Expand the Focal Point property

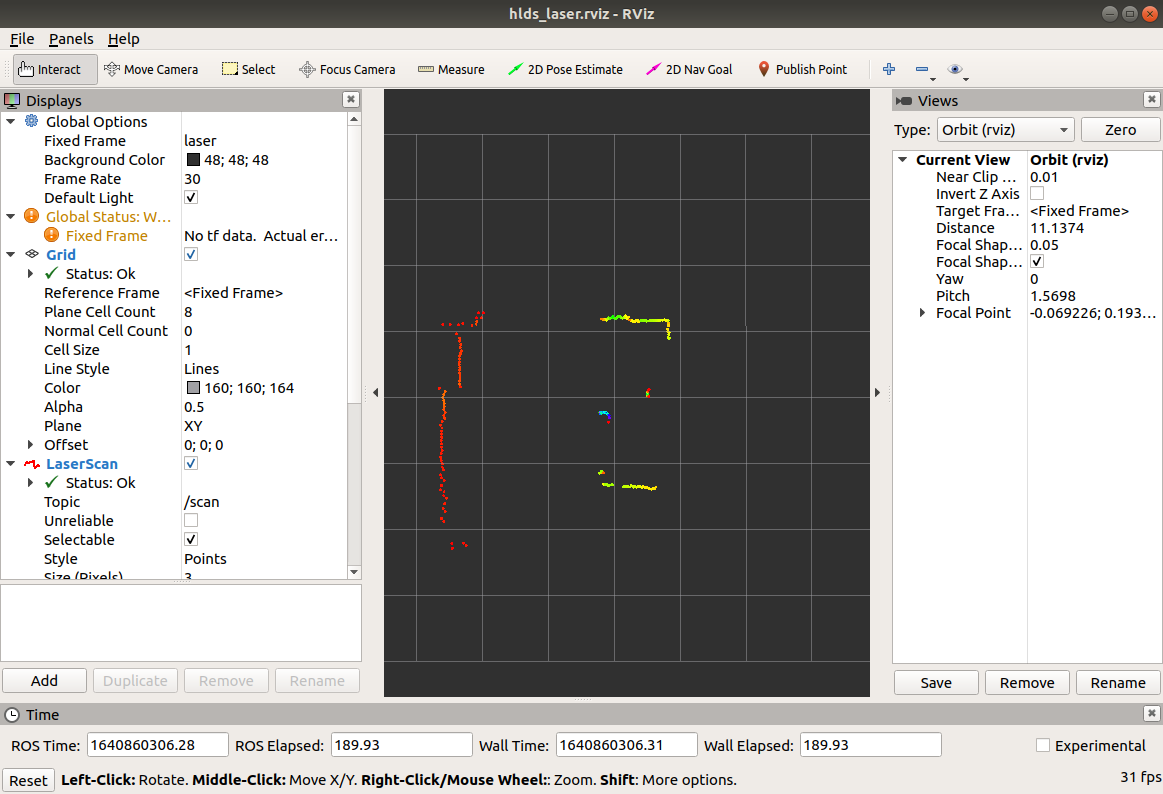click(922, 313)
